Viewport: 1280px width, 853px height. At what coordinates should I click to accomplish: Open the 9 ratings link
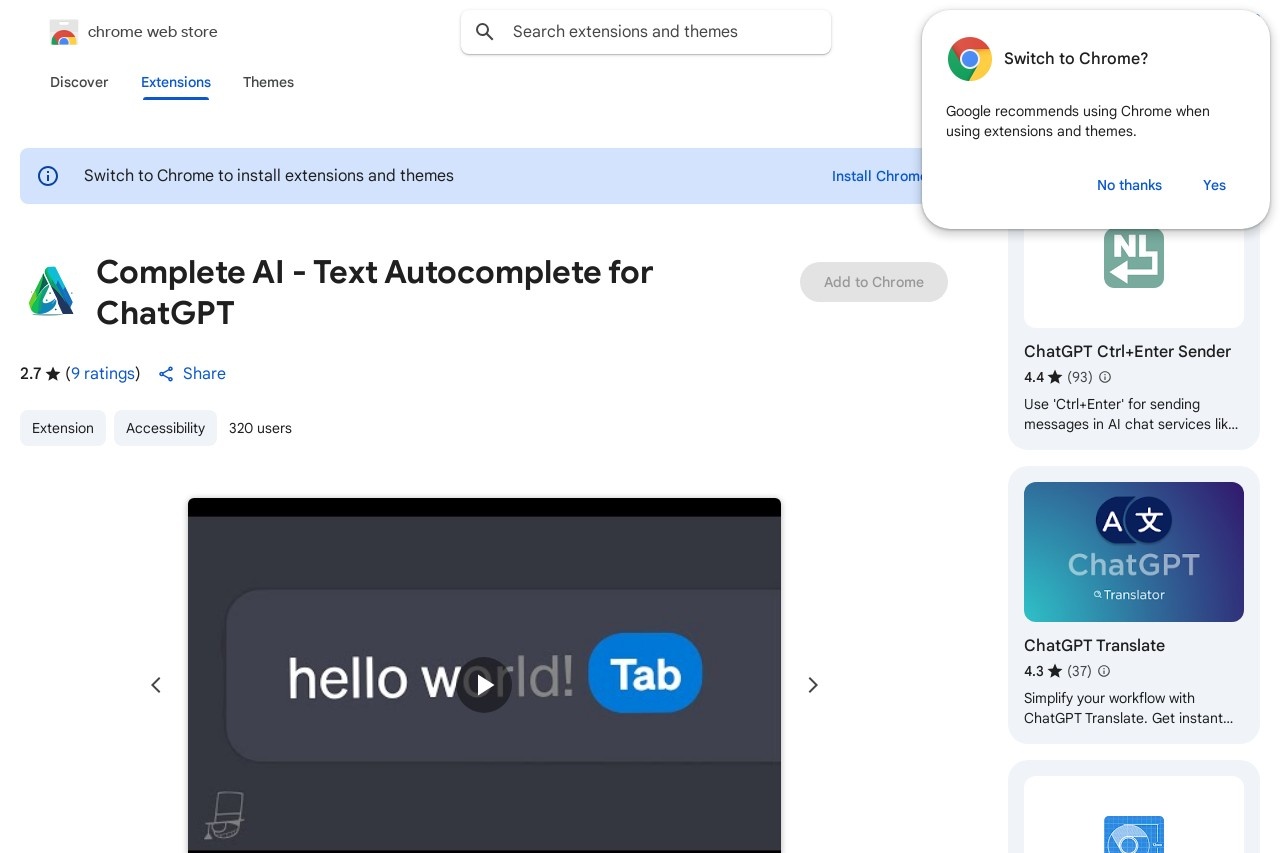point(103,374)
